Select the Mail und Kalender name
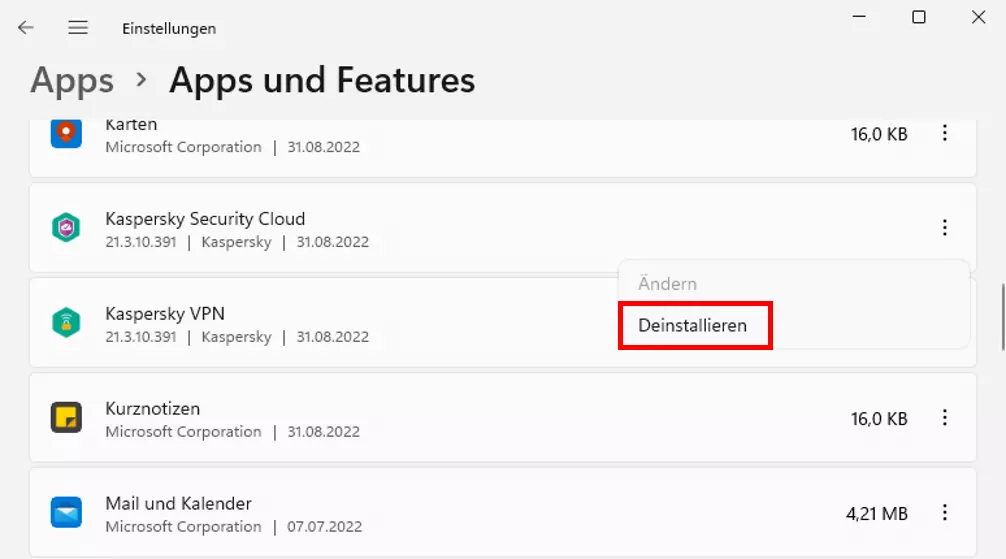The height and width of the screenshot is (559, 1006). 178,504
